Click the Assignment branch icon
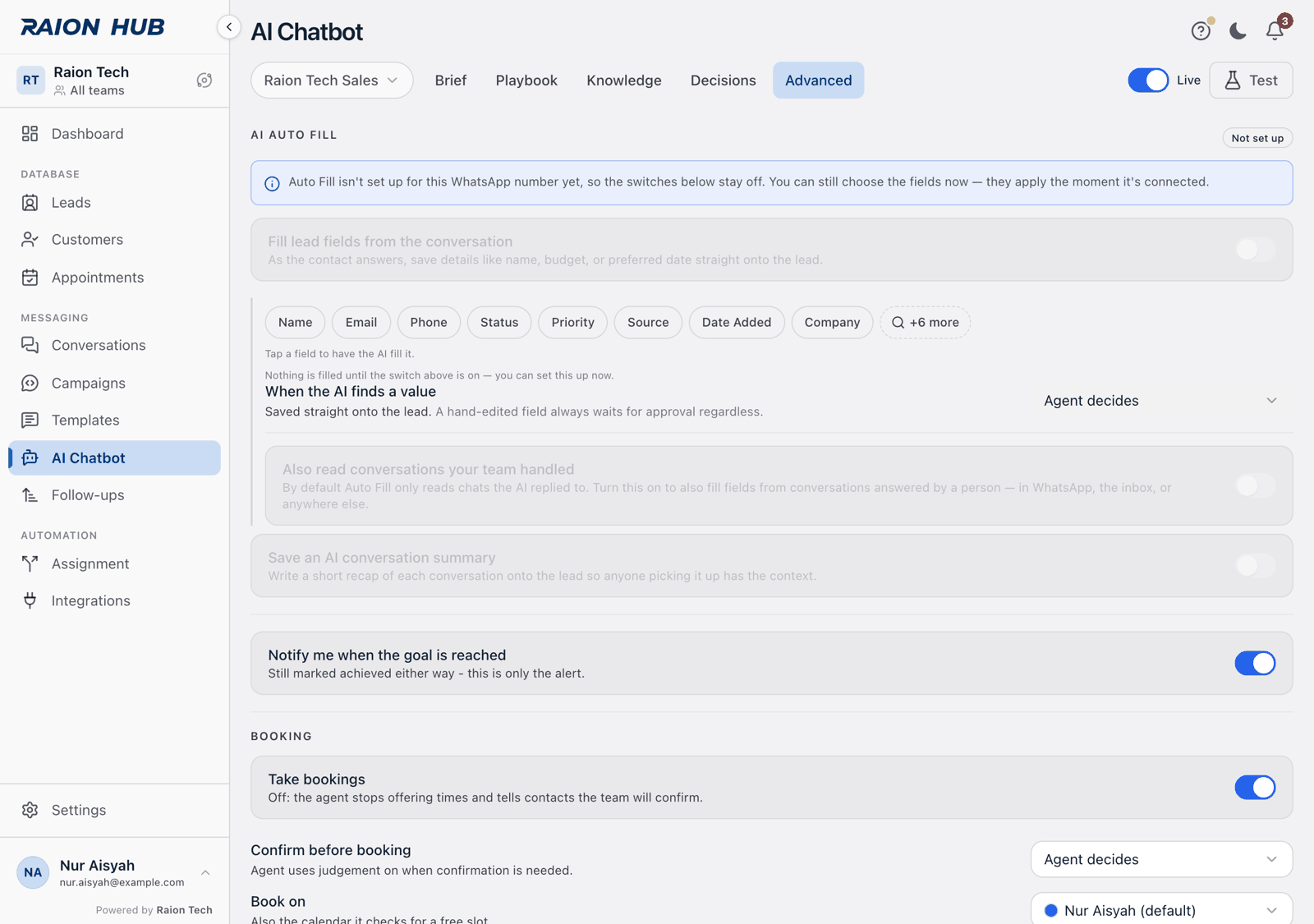Screen dimensions: 1314x924 coord(30,563)
